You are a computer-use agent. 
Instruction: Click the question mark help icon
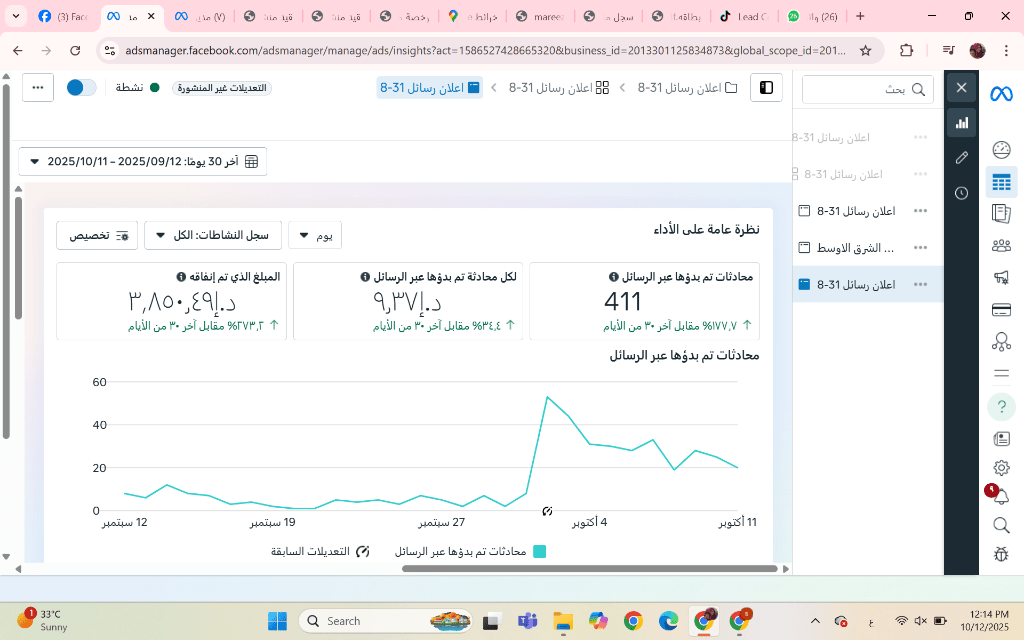[1001, 406]
